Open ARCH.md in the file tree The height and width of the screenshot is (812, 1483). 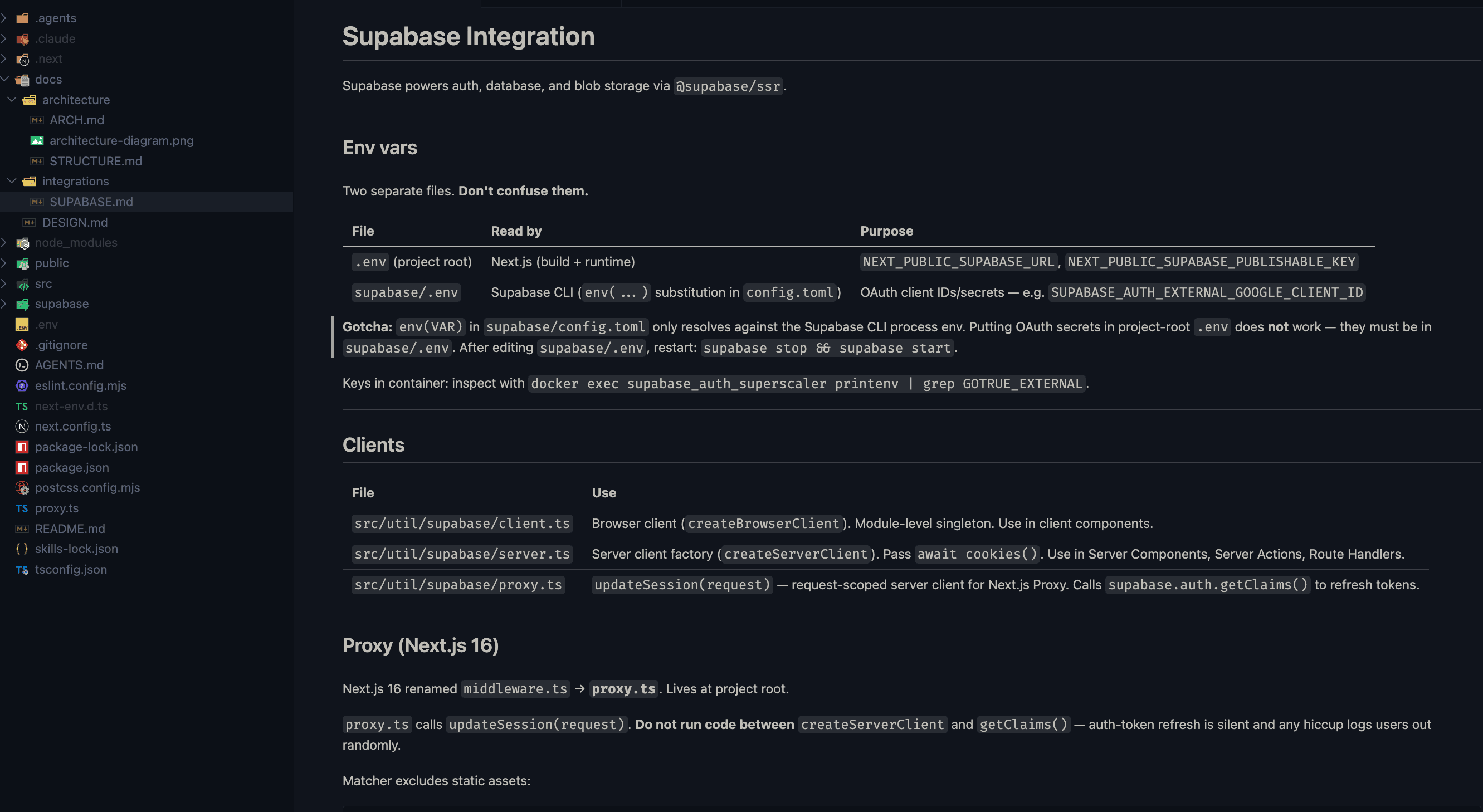pos(76,120)
